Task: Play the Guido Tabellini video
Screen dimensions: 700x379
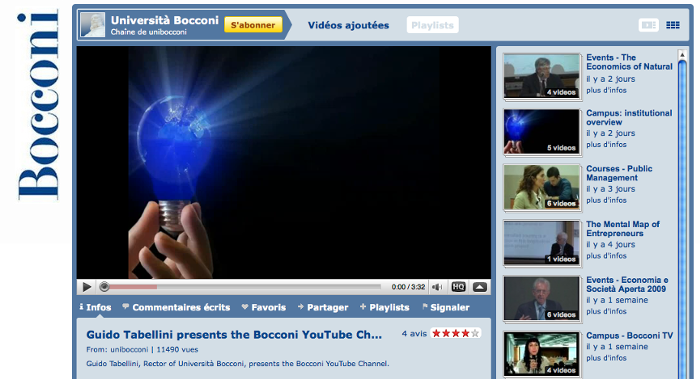Action: (87, 287)
